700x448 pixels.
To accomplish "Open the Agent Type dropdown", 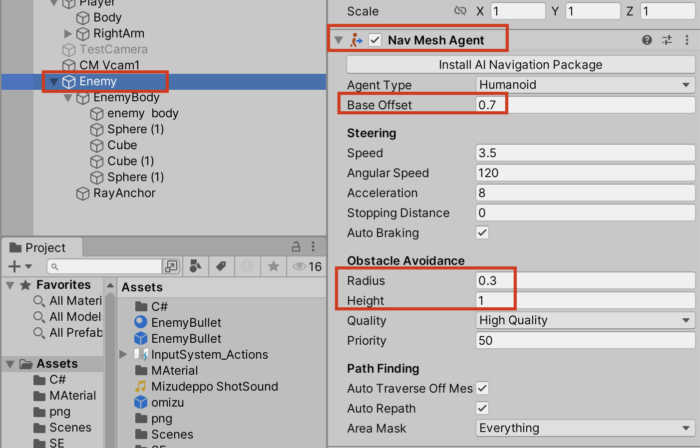I will click(x=585, y=85).
